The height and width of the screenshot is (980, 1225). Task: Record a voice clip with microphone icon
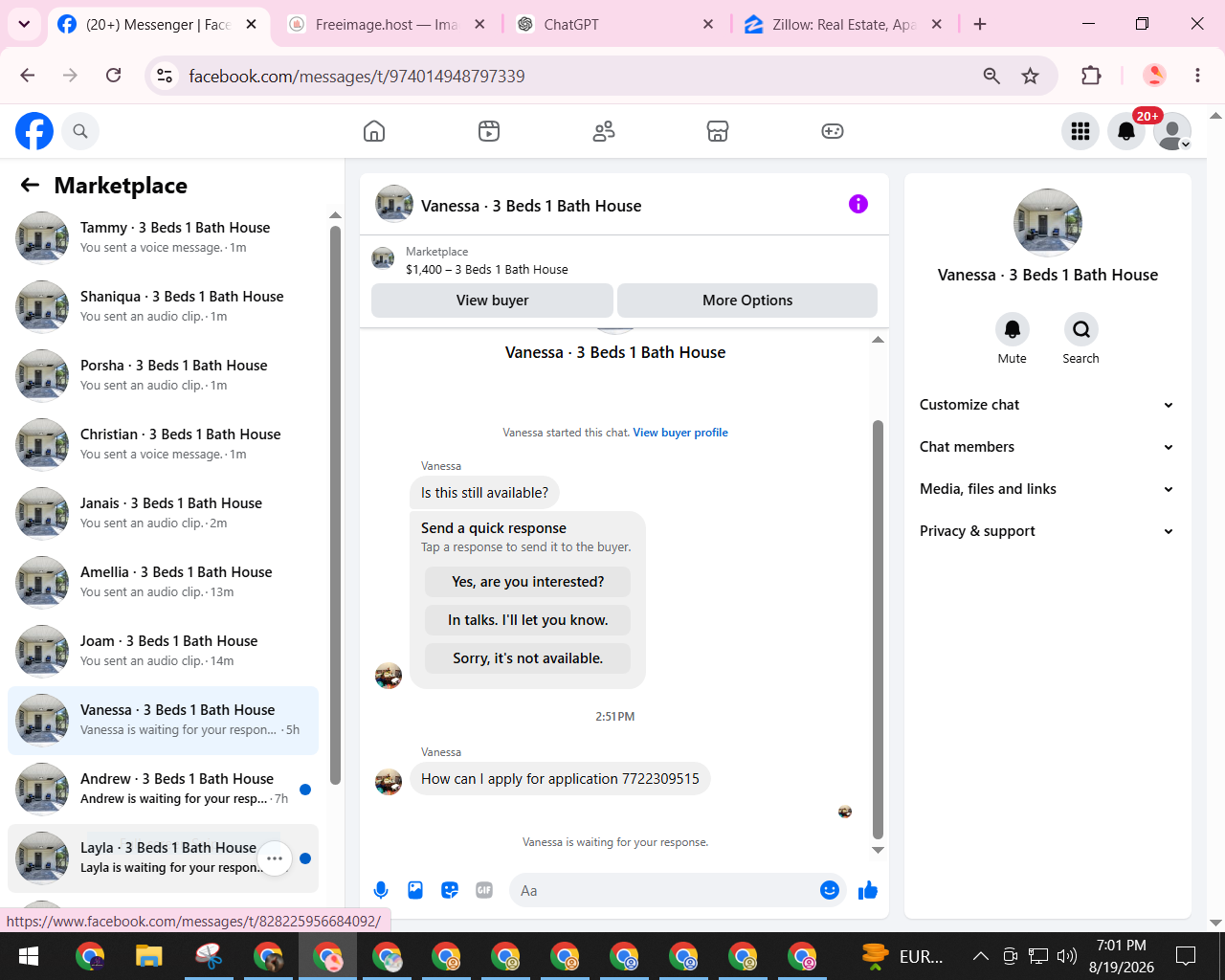click(x=381, y=890)
